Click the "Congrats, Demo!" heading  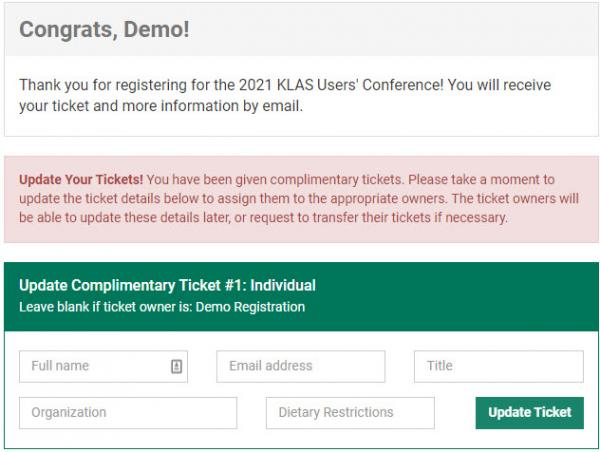[104, 30]
